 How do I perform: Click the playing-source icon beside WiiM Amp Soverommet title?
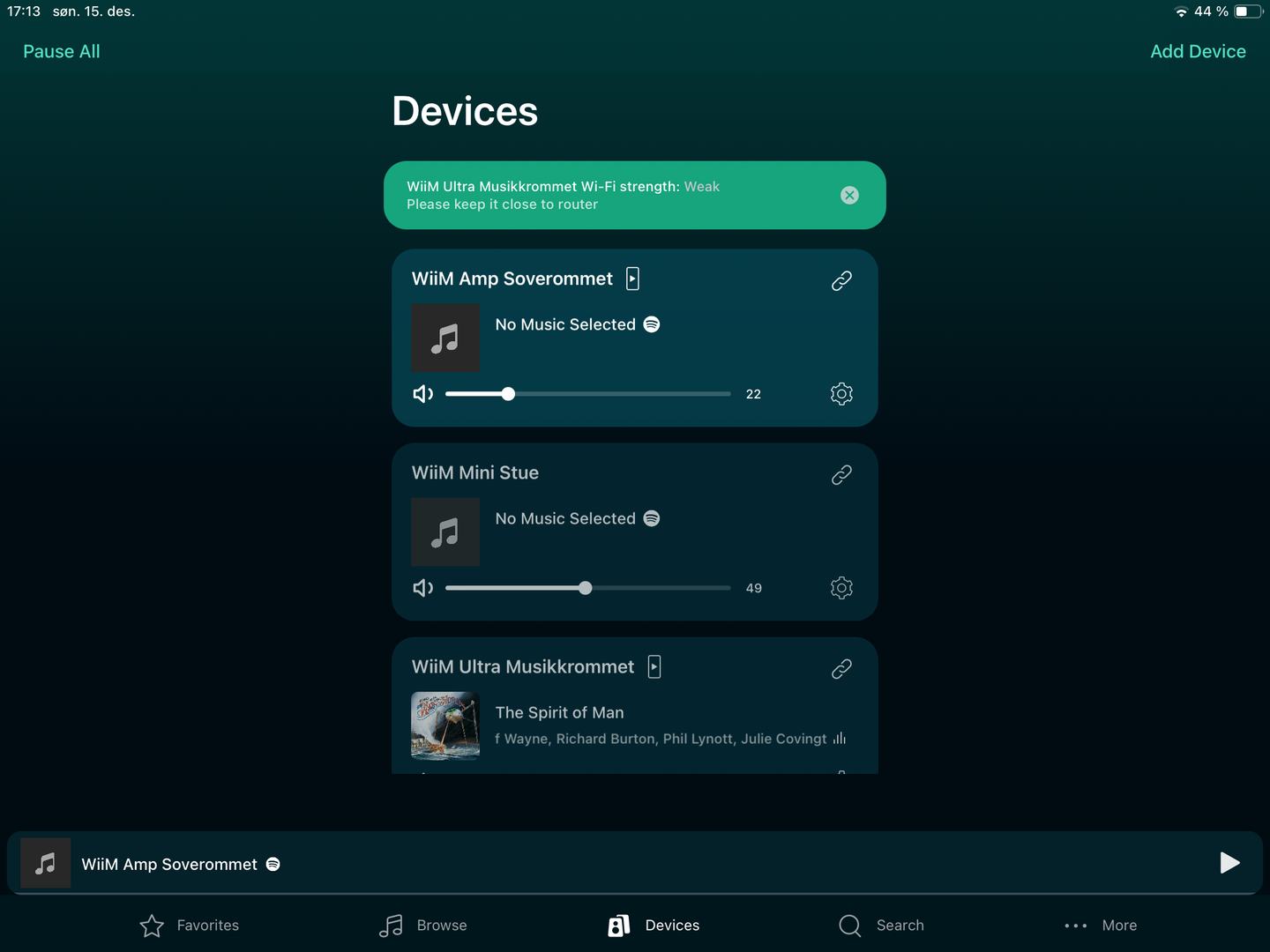click(632, 279)
